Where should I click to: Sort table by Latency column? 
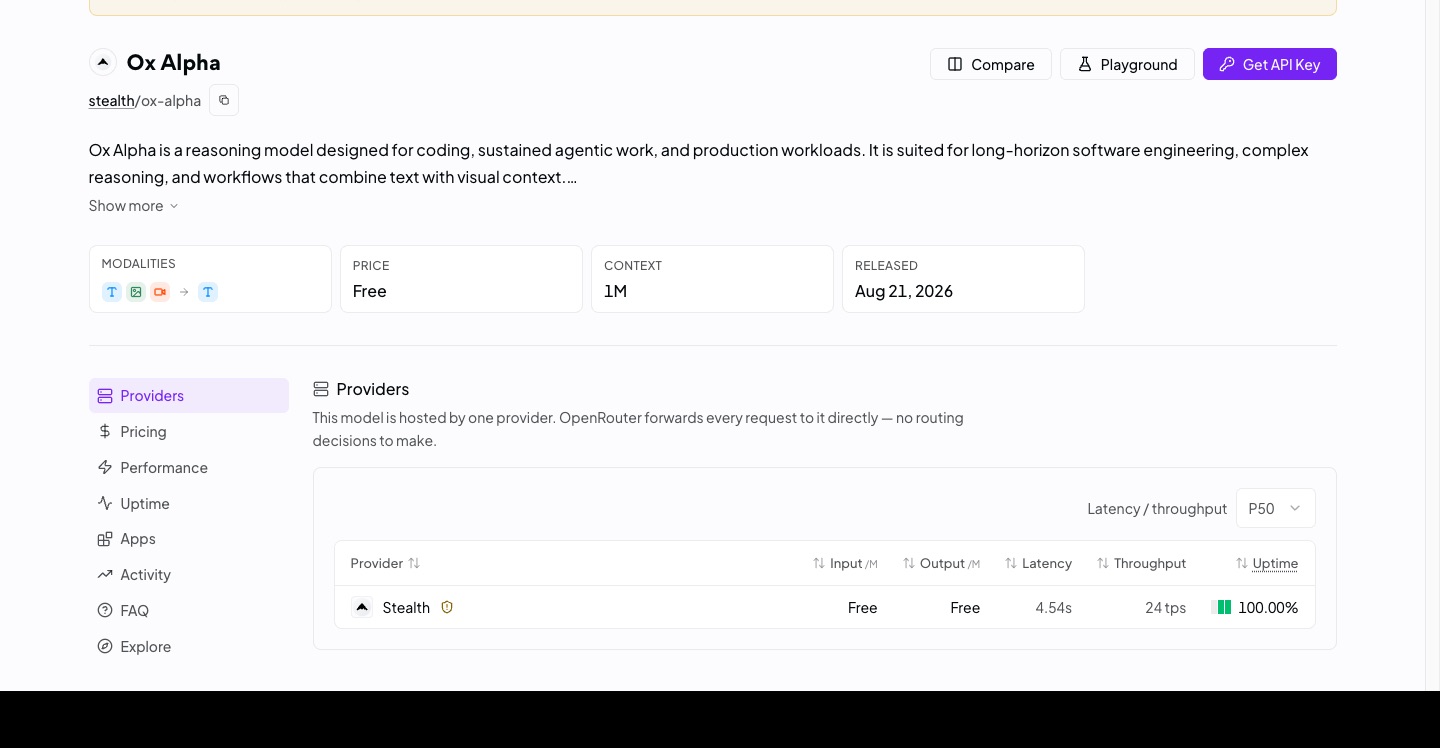coord(1038,563)
